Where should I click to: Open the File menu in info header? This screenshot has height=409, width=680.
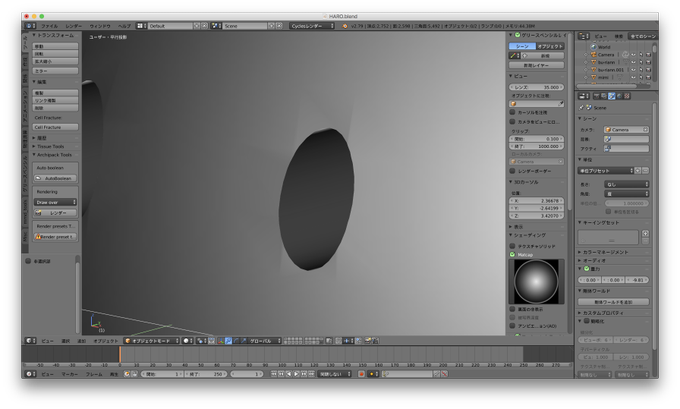[x=49, y=26]
